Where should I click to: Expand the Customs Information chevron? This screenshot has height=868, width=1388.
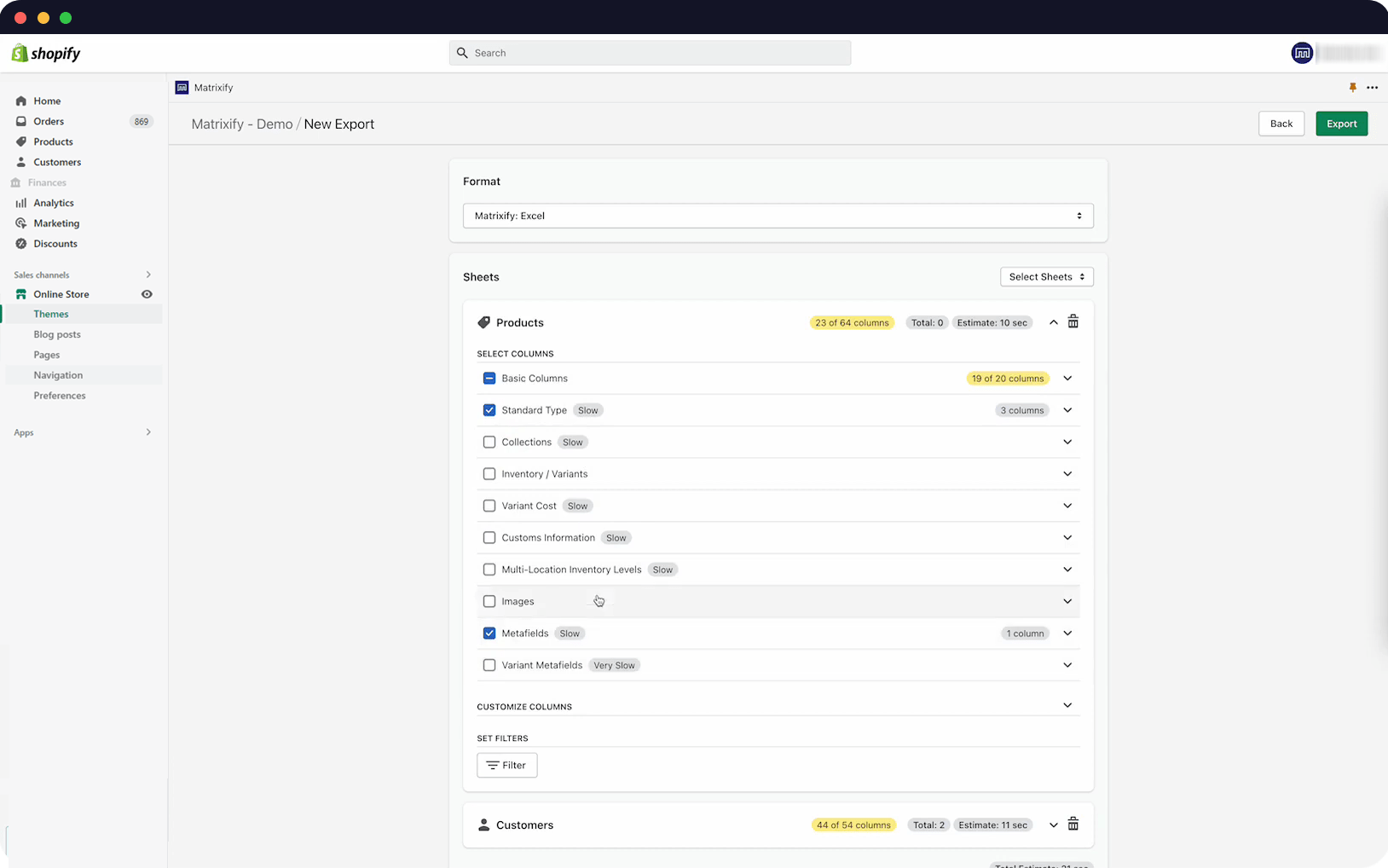[1067, 537]
